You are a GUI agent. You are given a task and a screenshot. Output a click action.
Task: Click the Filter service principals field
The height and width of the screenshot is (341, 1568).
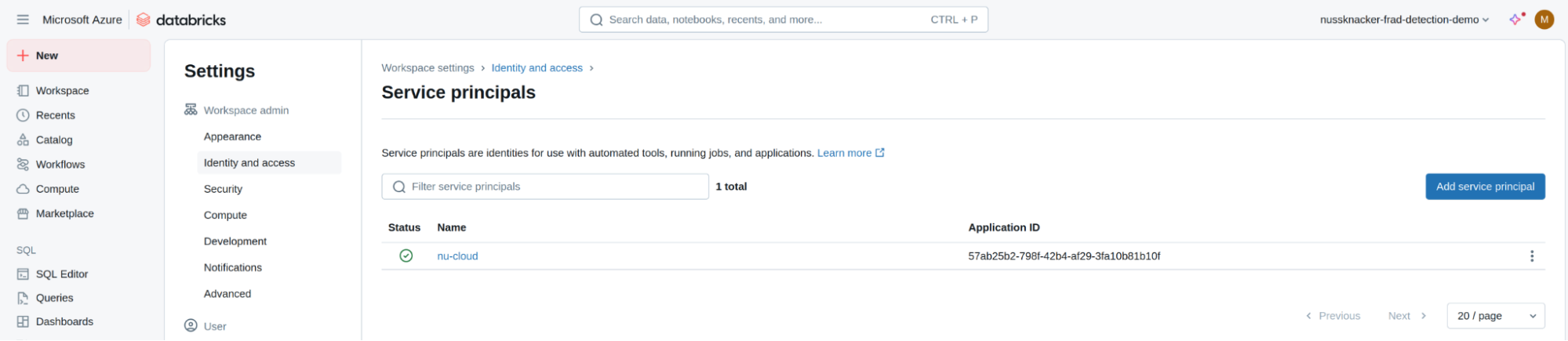(545, 187)
